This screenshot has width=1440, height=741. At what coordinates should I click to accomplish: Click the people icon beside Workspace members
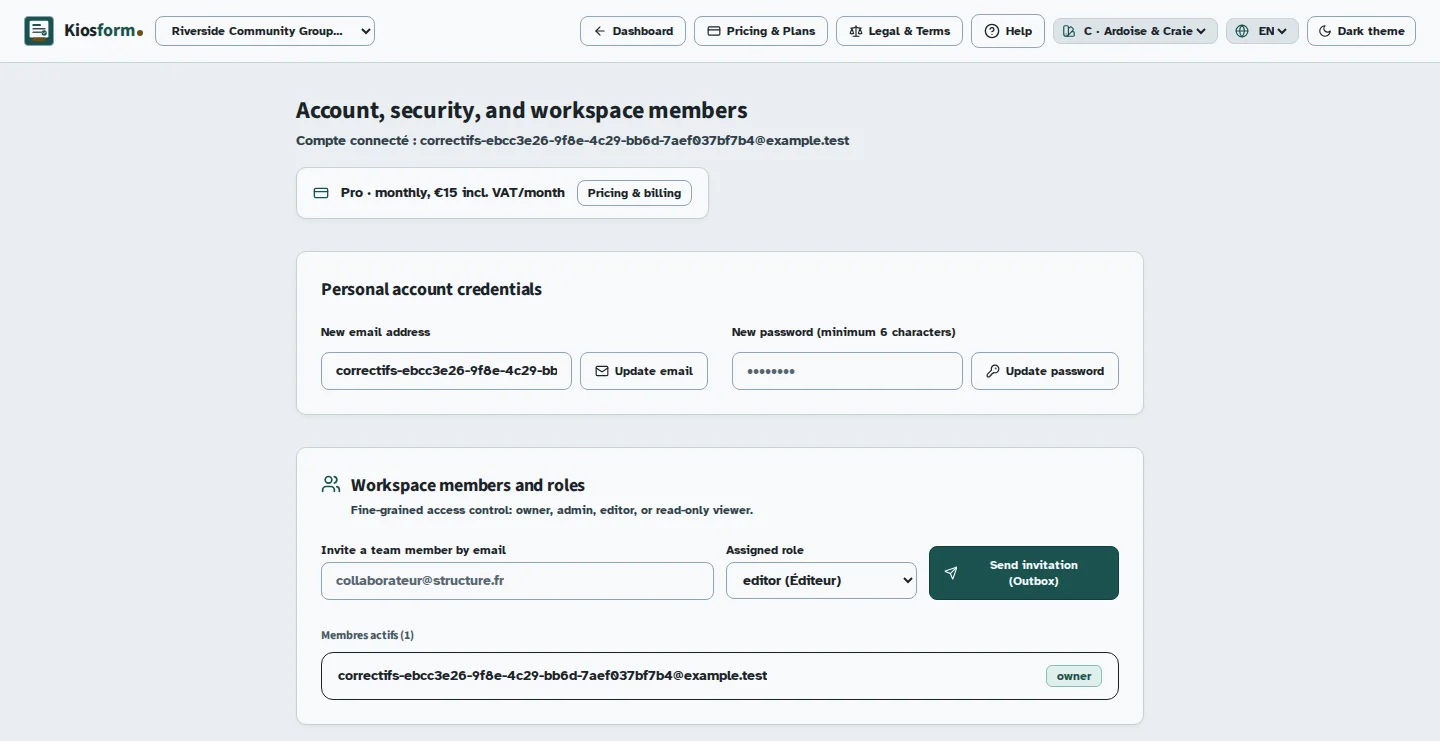pyautogui.click(x=331, y=484)
